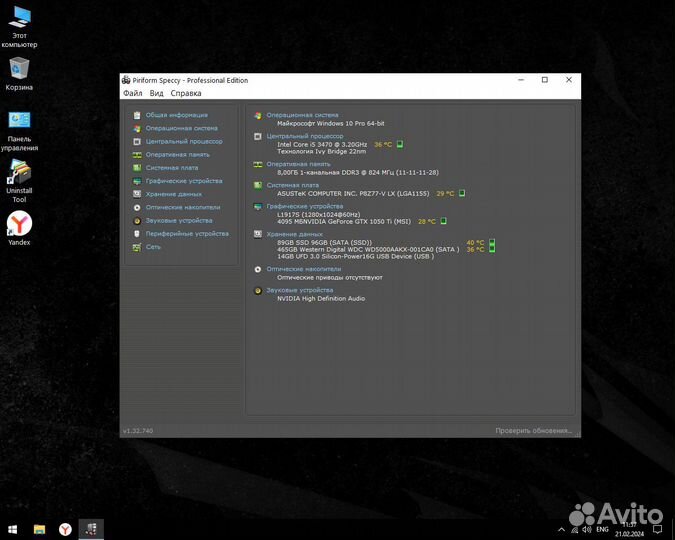Image resolution: width=675 pixels, height=540 pixels.
Task: Open the Вид menu
Action: (156, 93)
